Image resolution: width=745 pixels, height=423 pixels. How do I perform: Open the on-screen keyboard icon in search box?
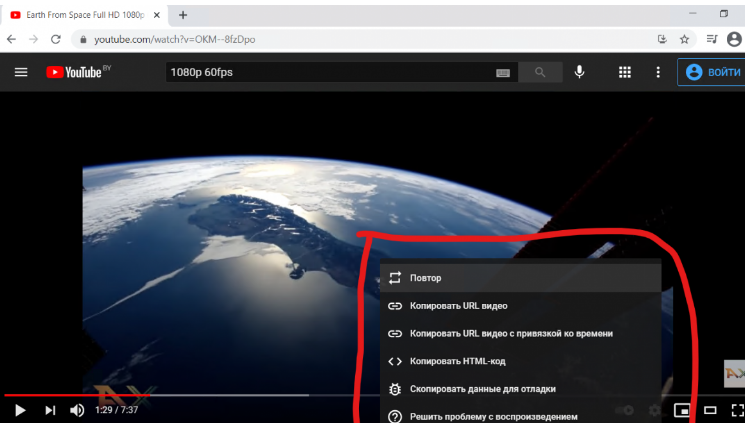point(503,73)
